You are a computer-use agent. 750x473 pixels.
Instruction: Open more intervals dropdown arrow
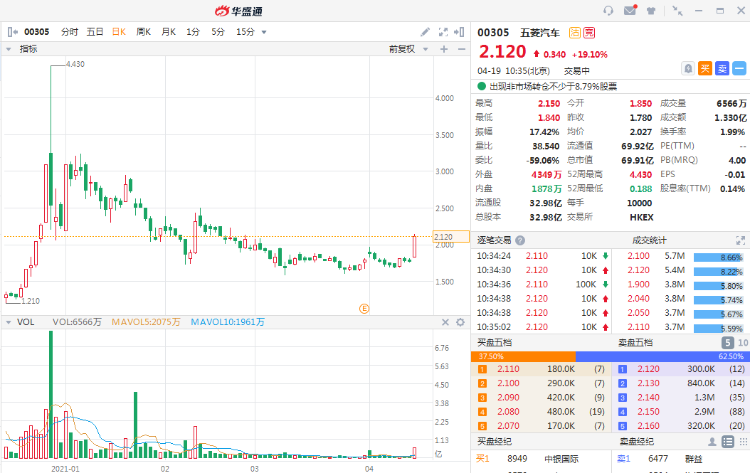click(x=264, y=33)
